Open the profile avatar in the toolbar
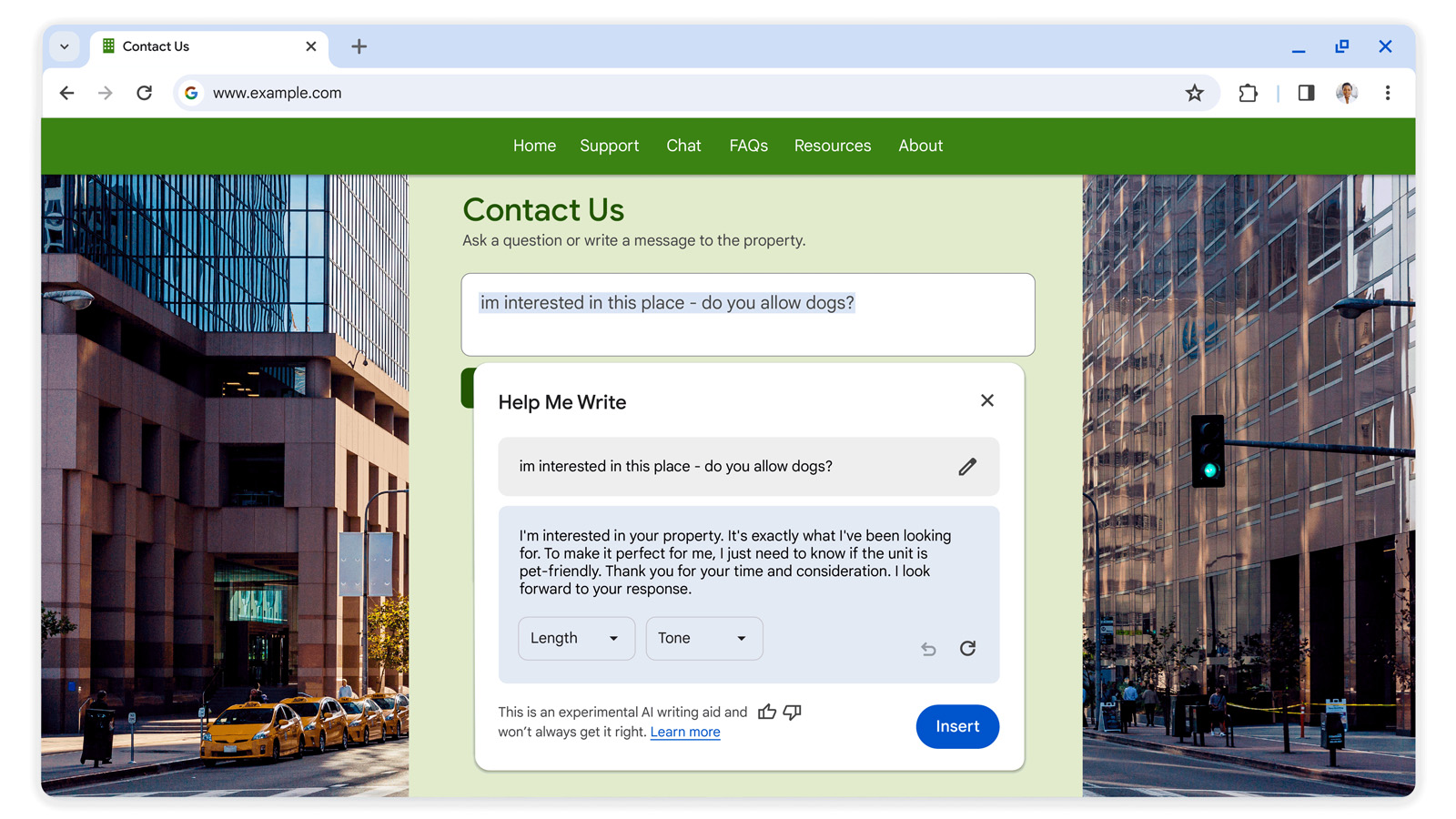Viewport: 1456px width, 819px height. coord(1347,93)
